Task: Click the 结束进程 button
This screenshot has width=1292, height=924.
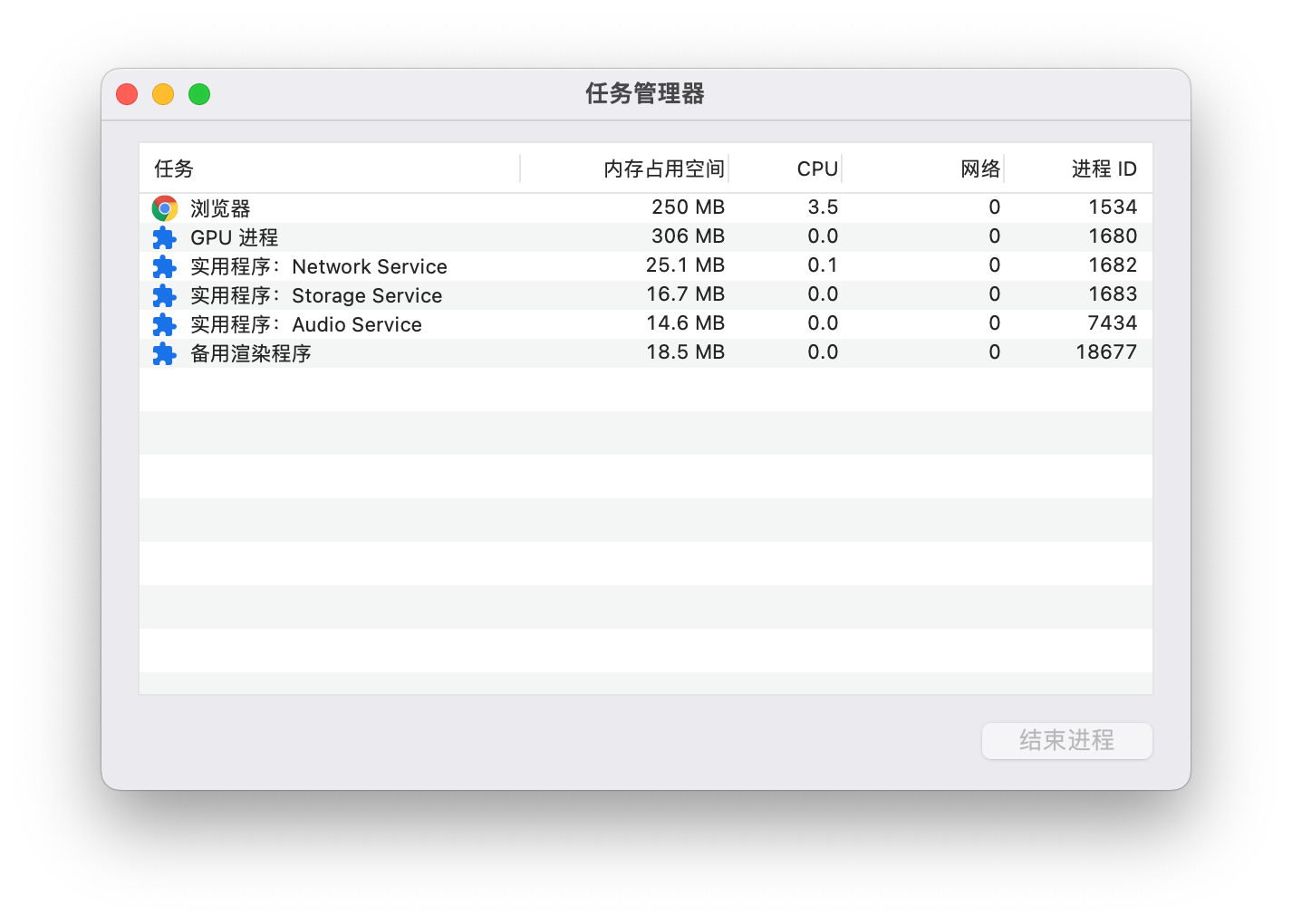Action: click(1067, 740)
